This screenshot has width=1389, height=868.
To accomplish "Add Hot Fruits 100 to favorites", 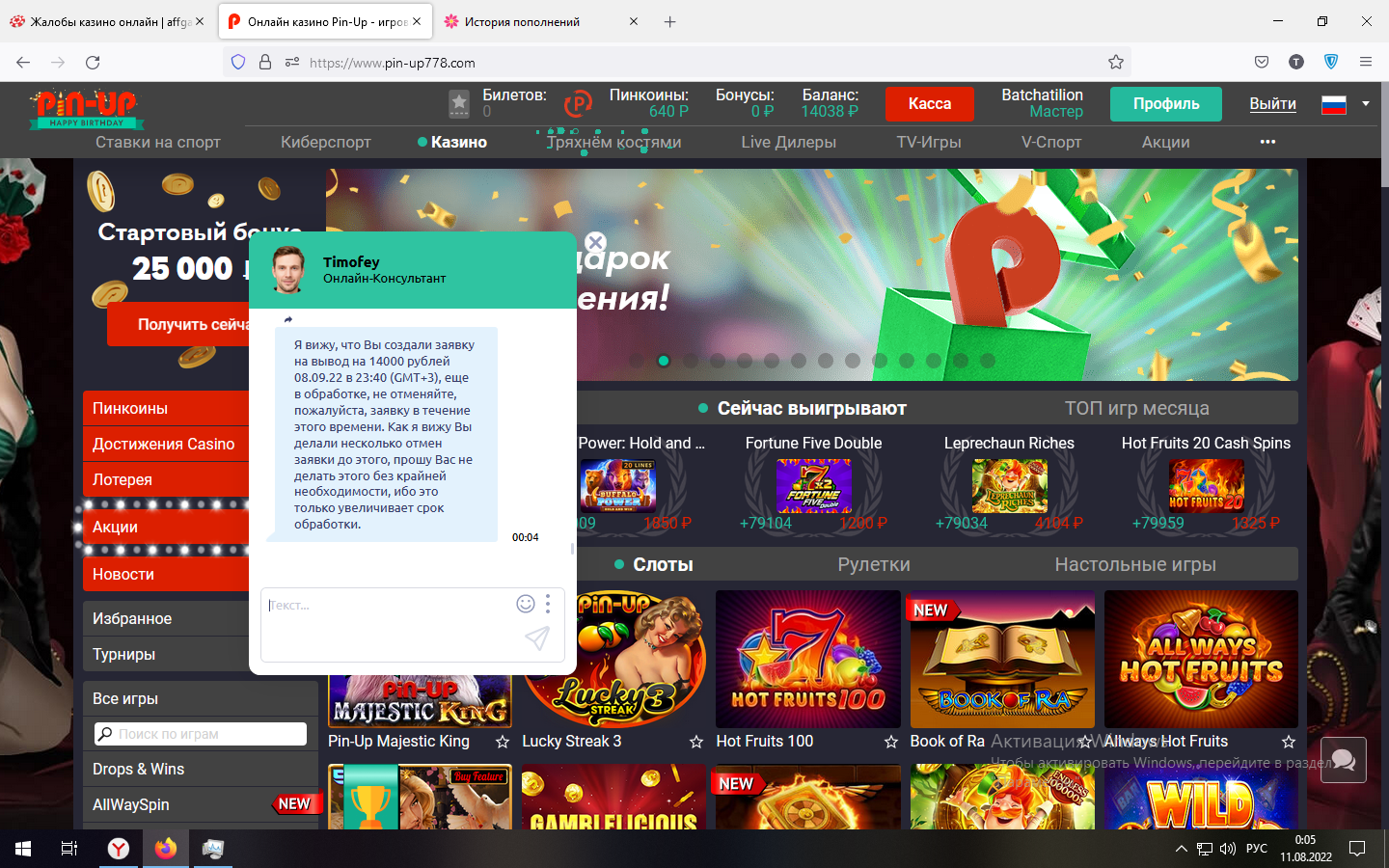I will pos(890,742).
